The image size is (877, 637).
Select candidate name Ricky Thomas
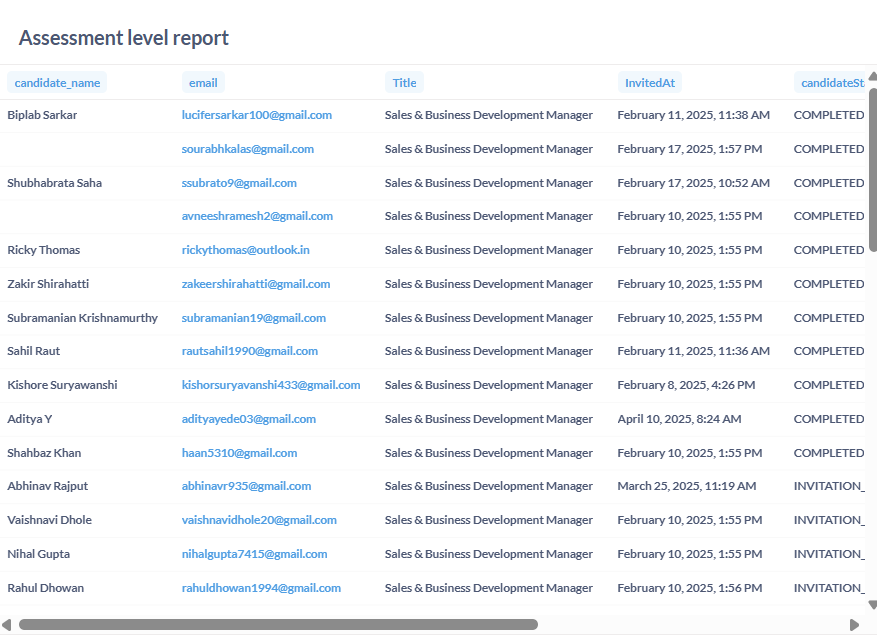(x=44, y=251)
